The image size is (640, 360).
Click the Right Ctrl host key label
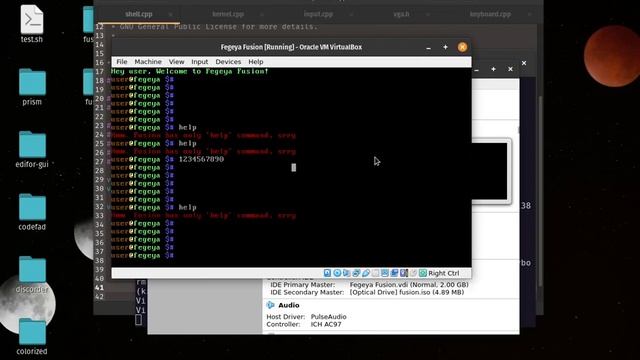click(x=444, y=273)
